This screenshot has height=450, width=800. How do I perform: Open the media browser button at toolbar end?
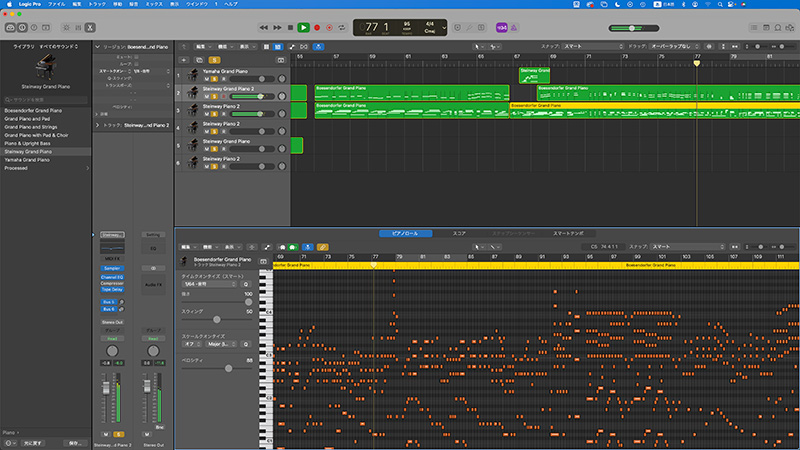tap(790, 28)
